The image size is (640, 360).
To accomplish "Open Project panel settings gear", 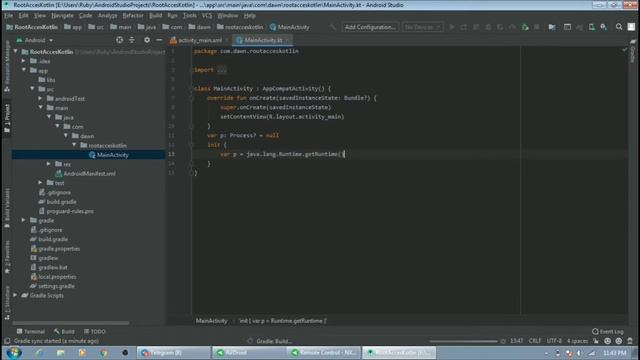I will coord(147,40).
